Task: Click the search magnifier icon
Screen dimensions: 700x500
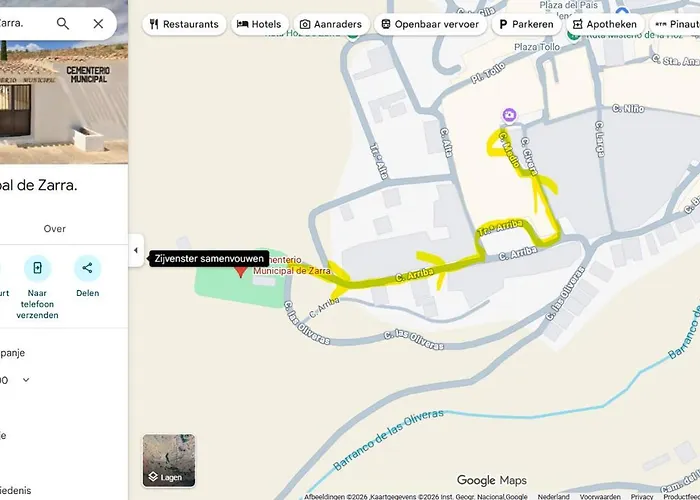Action: (63, 24)
